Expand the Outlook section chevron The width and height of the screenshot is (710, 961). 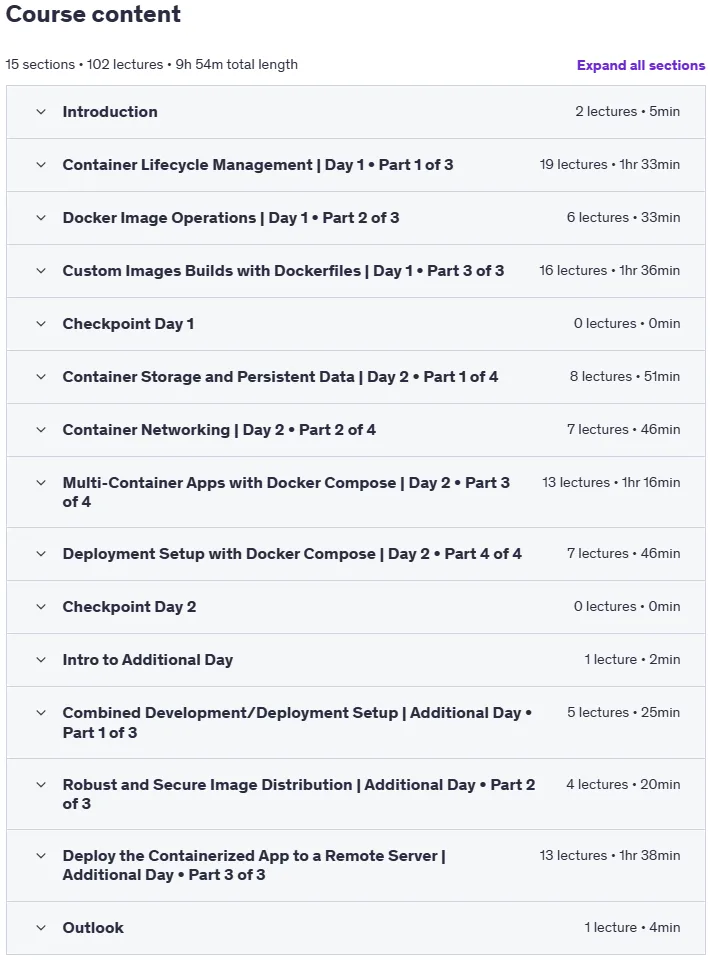[41, 927]
